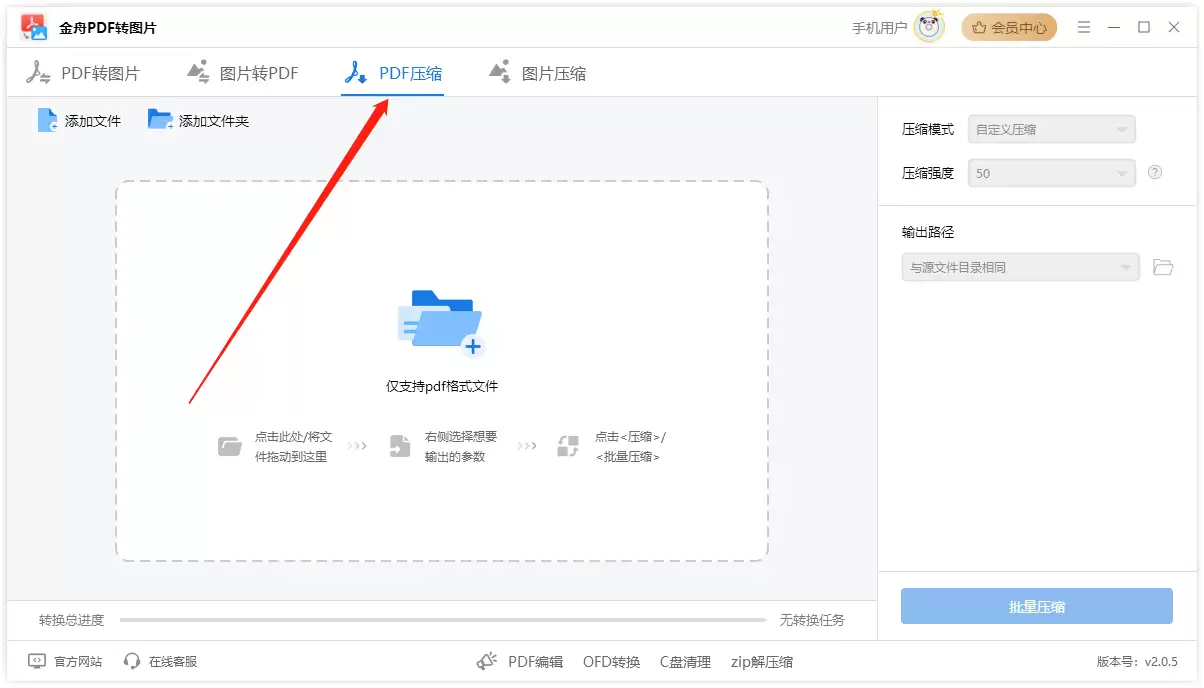This screenshot has height=688, width=1204.
Task: Switch to the 图片转PDF tab
Action: [x=243, y=73]
